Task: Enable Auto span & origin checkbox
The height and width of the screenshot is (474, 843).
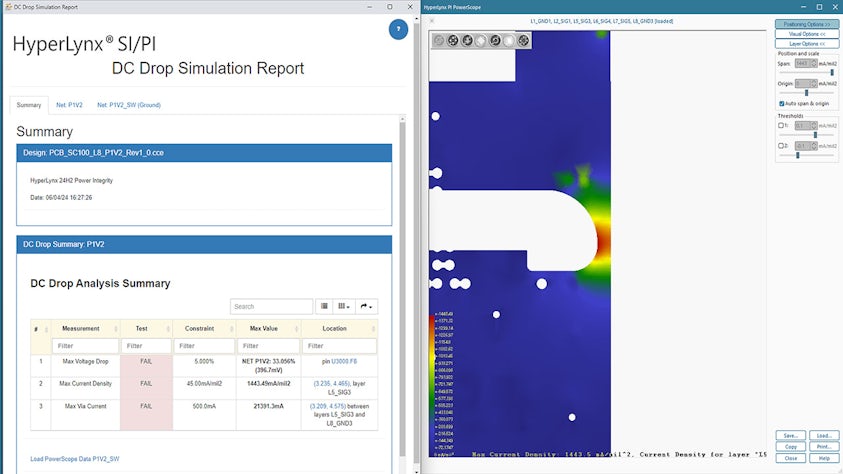Action: pyautogui.click(x=782, y=103)
